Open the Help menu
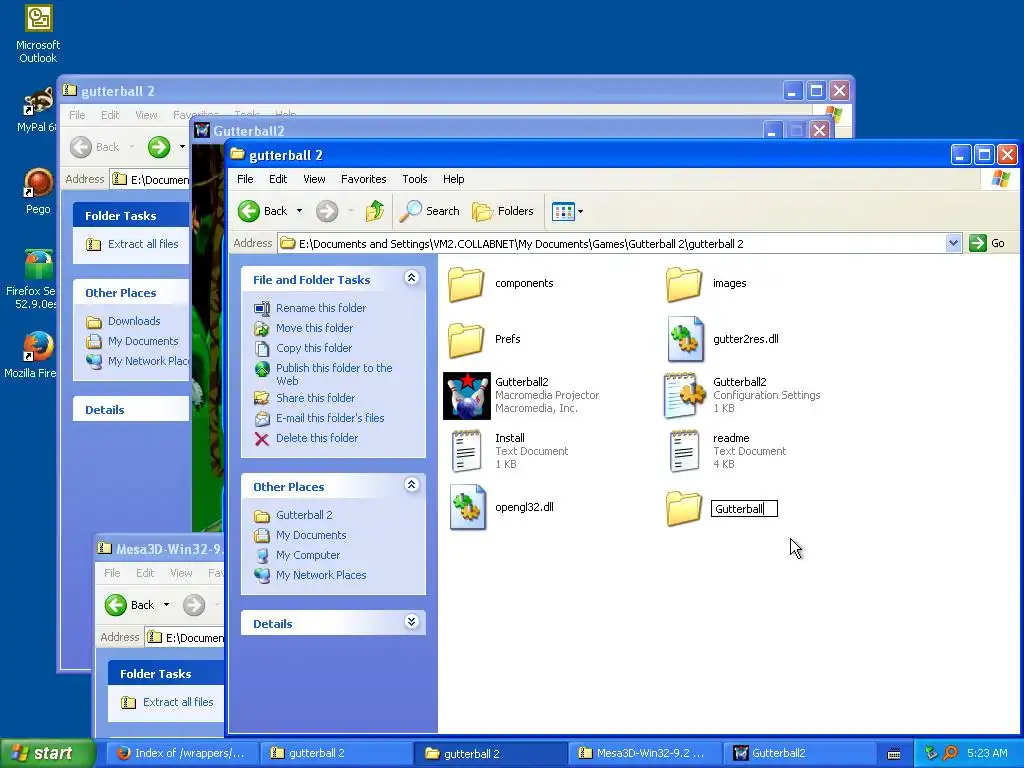 coord(453,179)
